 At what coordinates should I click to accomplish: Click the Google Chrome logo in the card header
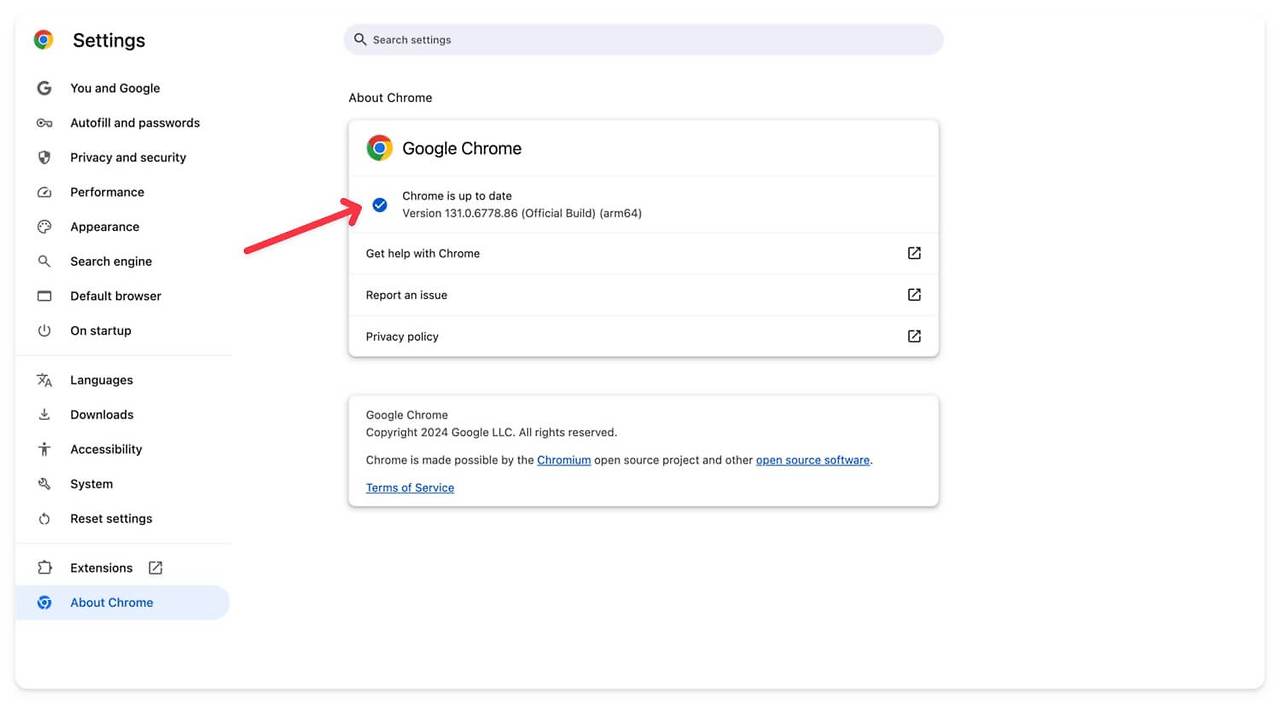coord(379,148)
